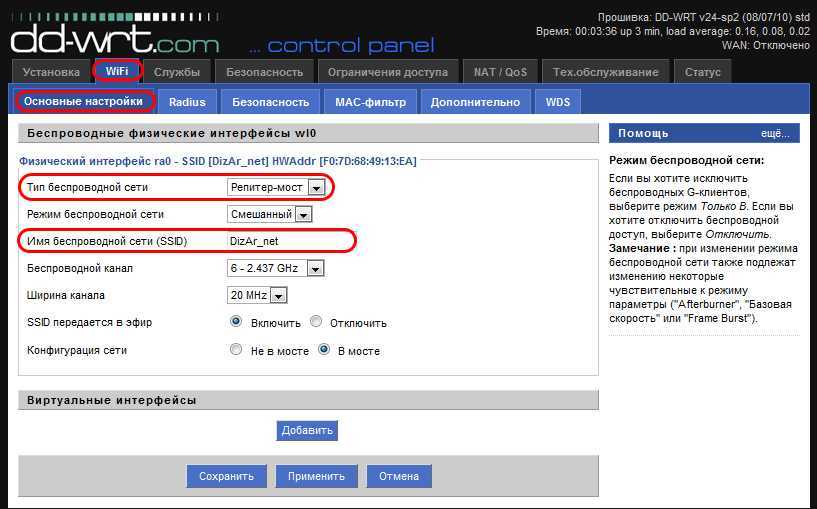Go to the Статус tab
817x509 pixels.
(703, 72)
